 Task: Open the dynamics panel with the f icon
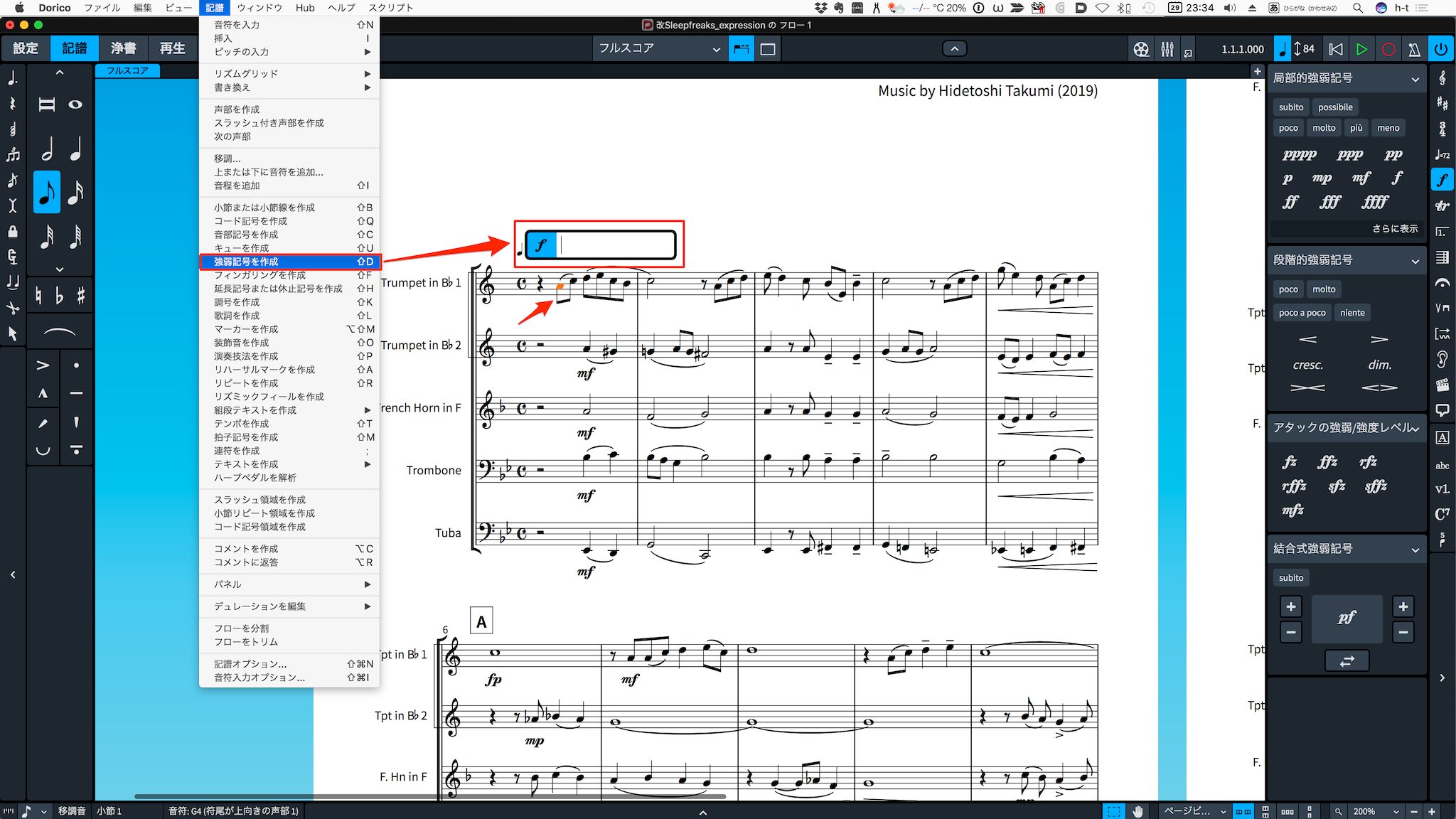(1442, 180)
